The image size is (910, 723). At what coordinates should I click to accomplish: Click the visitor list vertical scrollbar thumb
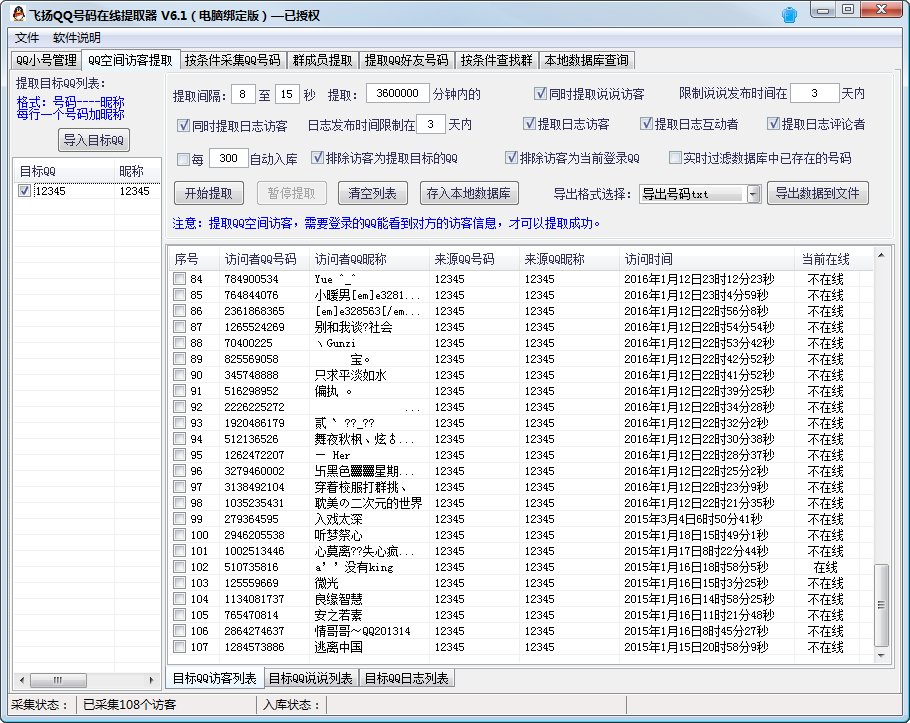click(x=881, y=605)
